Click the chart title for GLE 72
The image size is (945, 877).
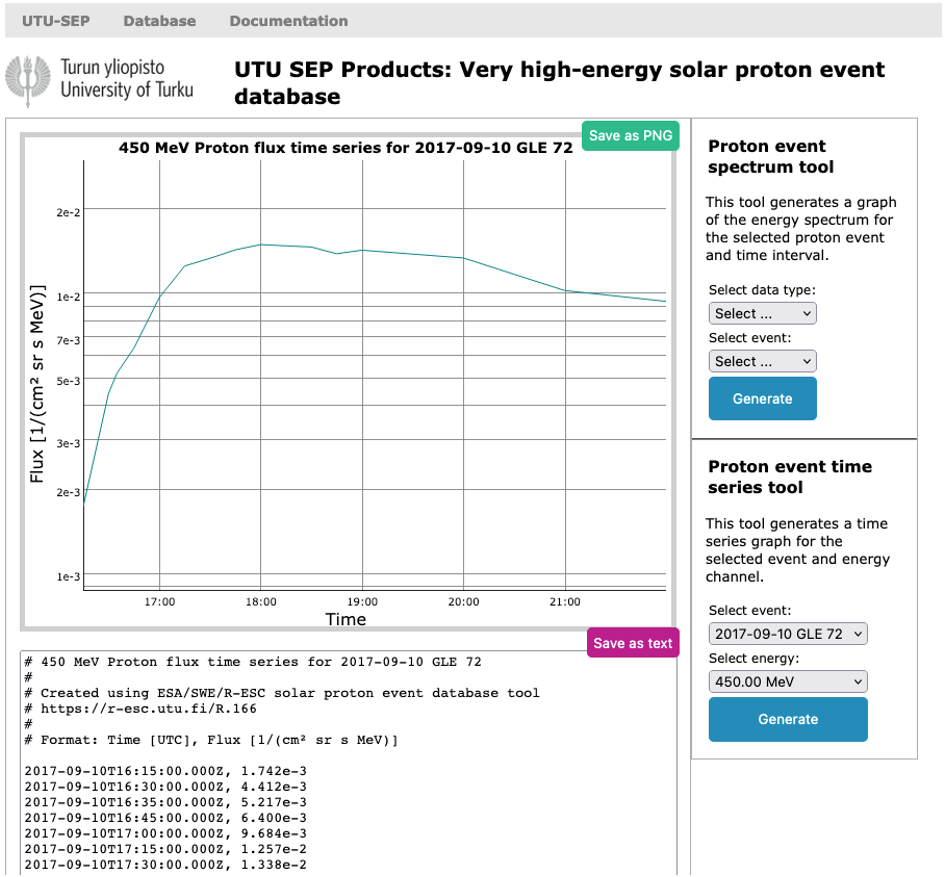point(346,148)
